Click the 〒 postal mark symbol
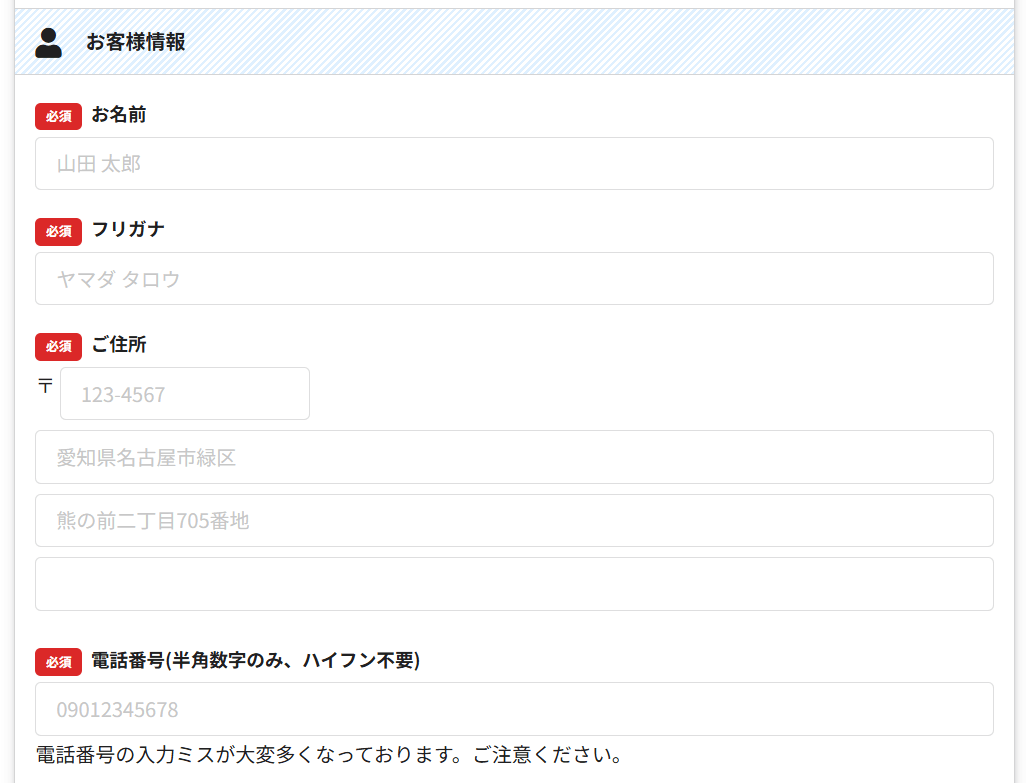Screen dimensions: 1026x783 [x=45, y=386]
